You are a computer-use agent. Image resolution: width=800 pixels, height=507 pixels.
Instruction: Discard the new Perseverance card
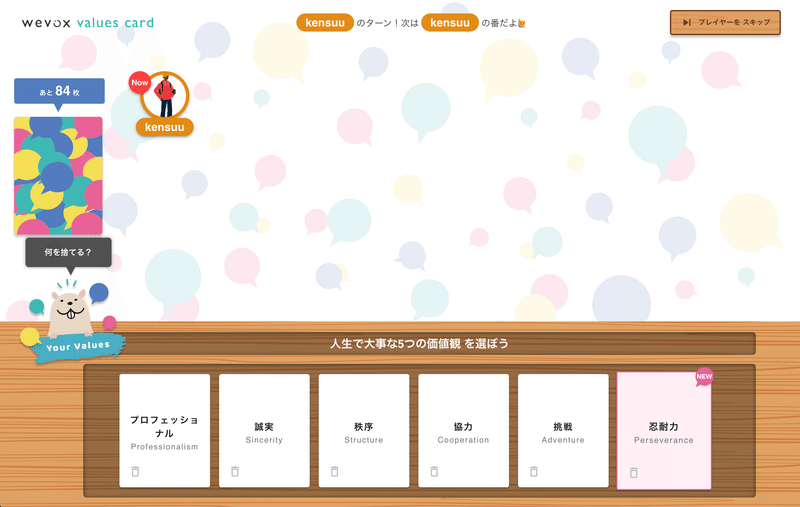[x=634, y=473]
